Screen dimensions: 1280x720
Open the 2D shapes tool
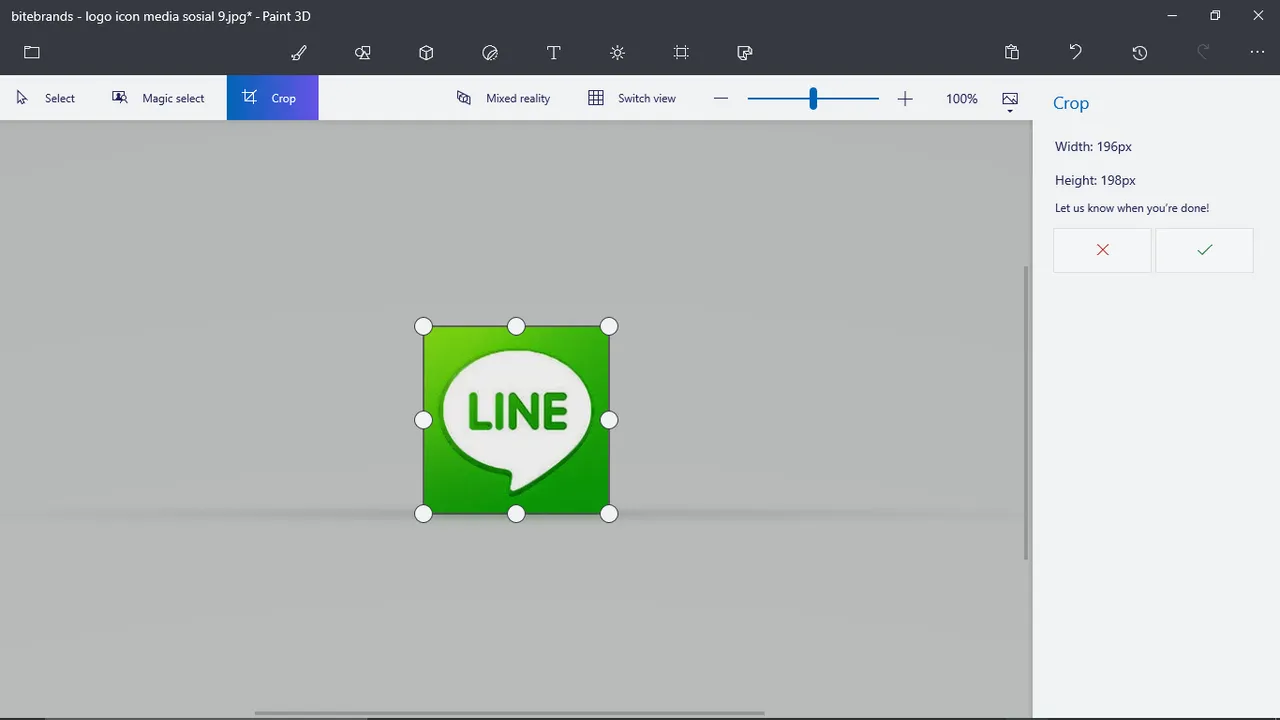[x=363, y=52]
